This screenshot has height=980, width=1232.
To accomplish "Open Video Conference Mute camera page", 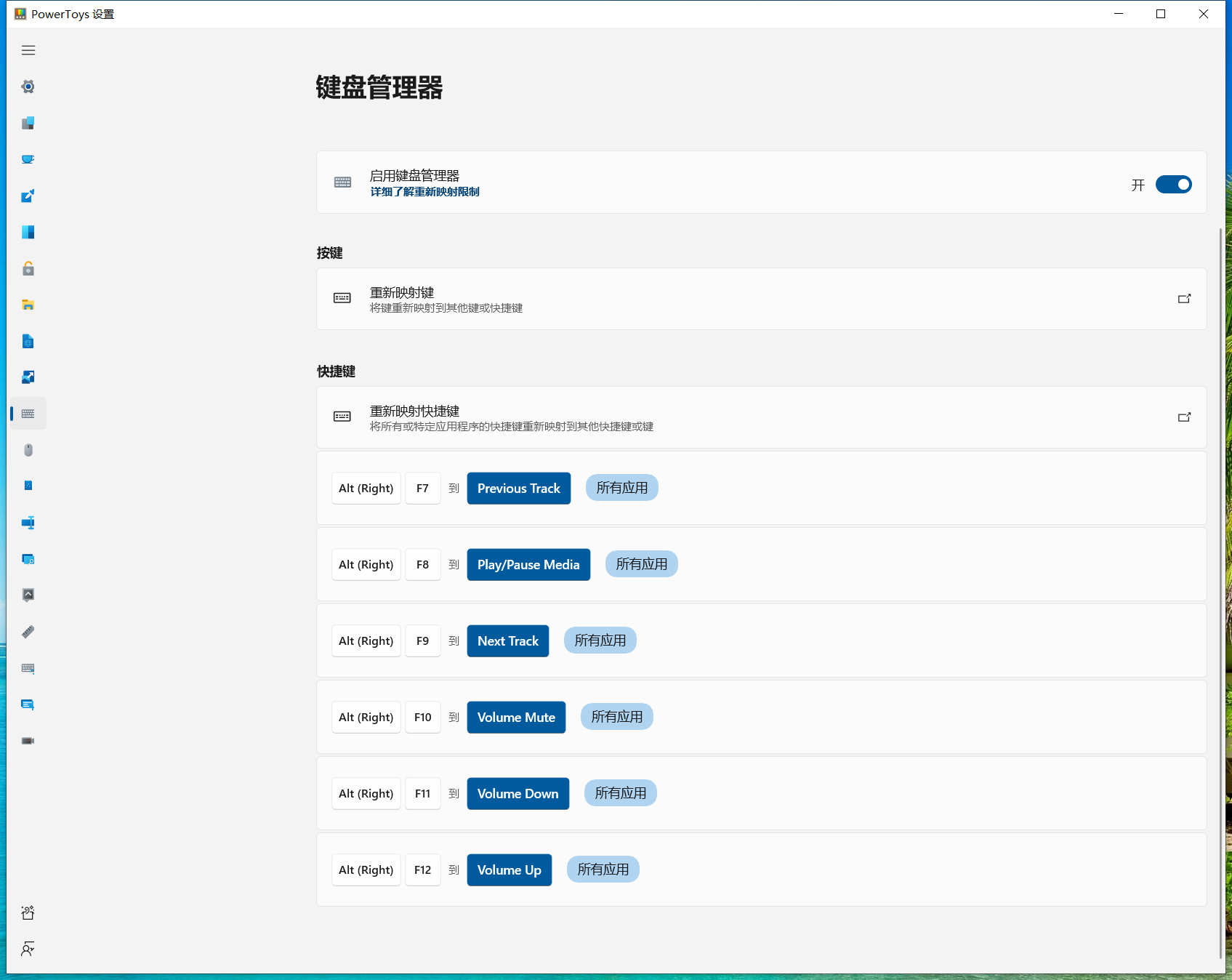I will pos(28,741).
